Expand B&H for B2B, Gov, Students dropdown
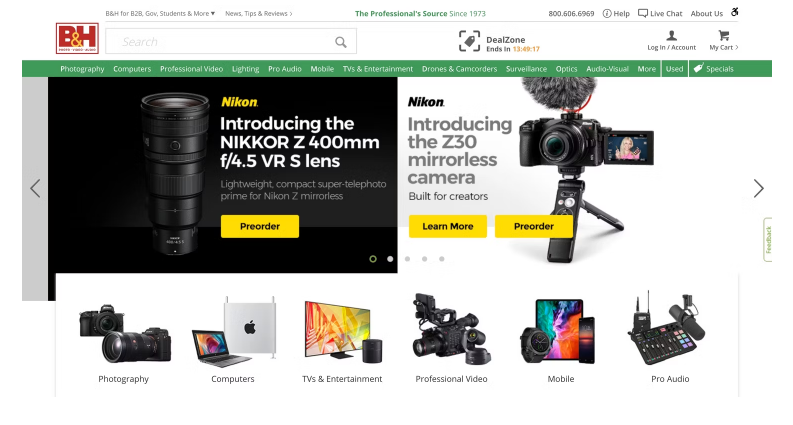Image resolution: width=793 pixels, height=425 pixels. 160,14
